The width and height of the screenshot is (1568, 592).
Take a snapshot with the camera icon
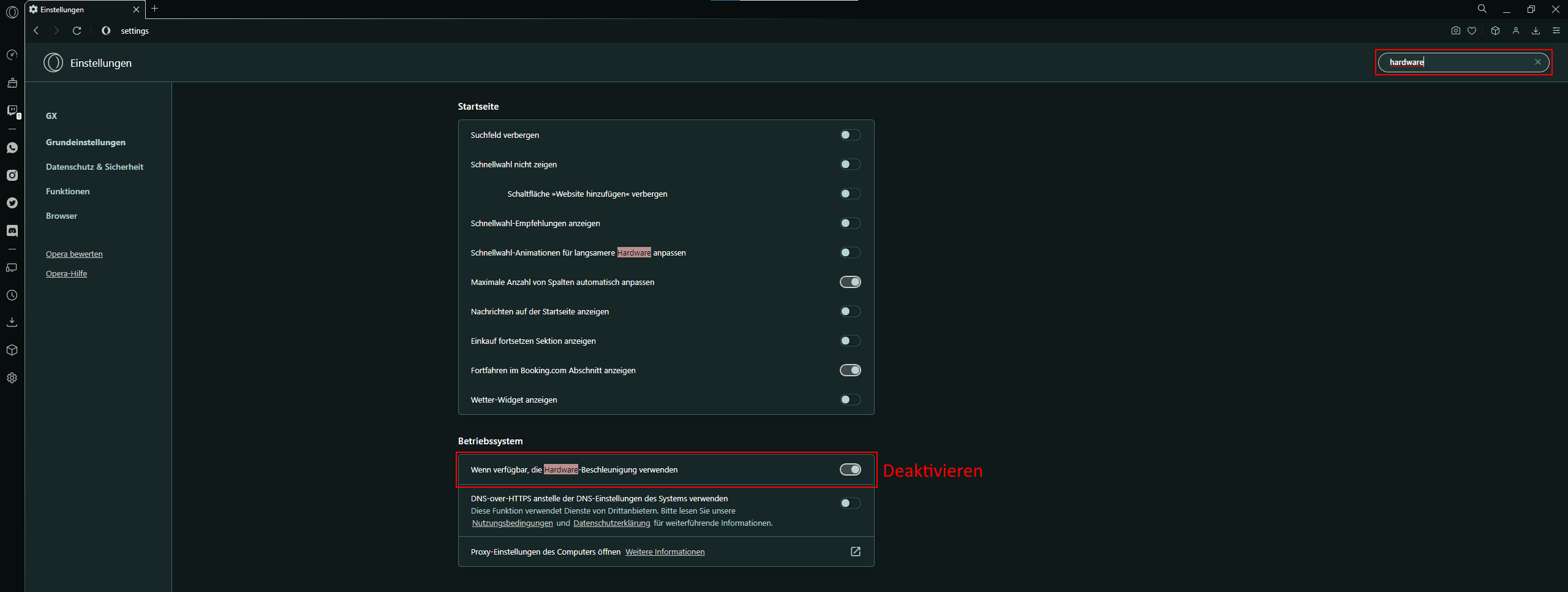pyautogui.click(x=1455, y=31)
